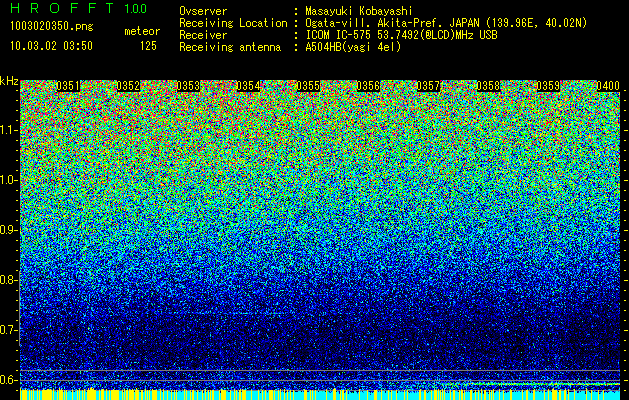
Task: Click the 0.8 frequency axis label
Action: coord(8,280)
